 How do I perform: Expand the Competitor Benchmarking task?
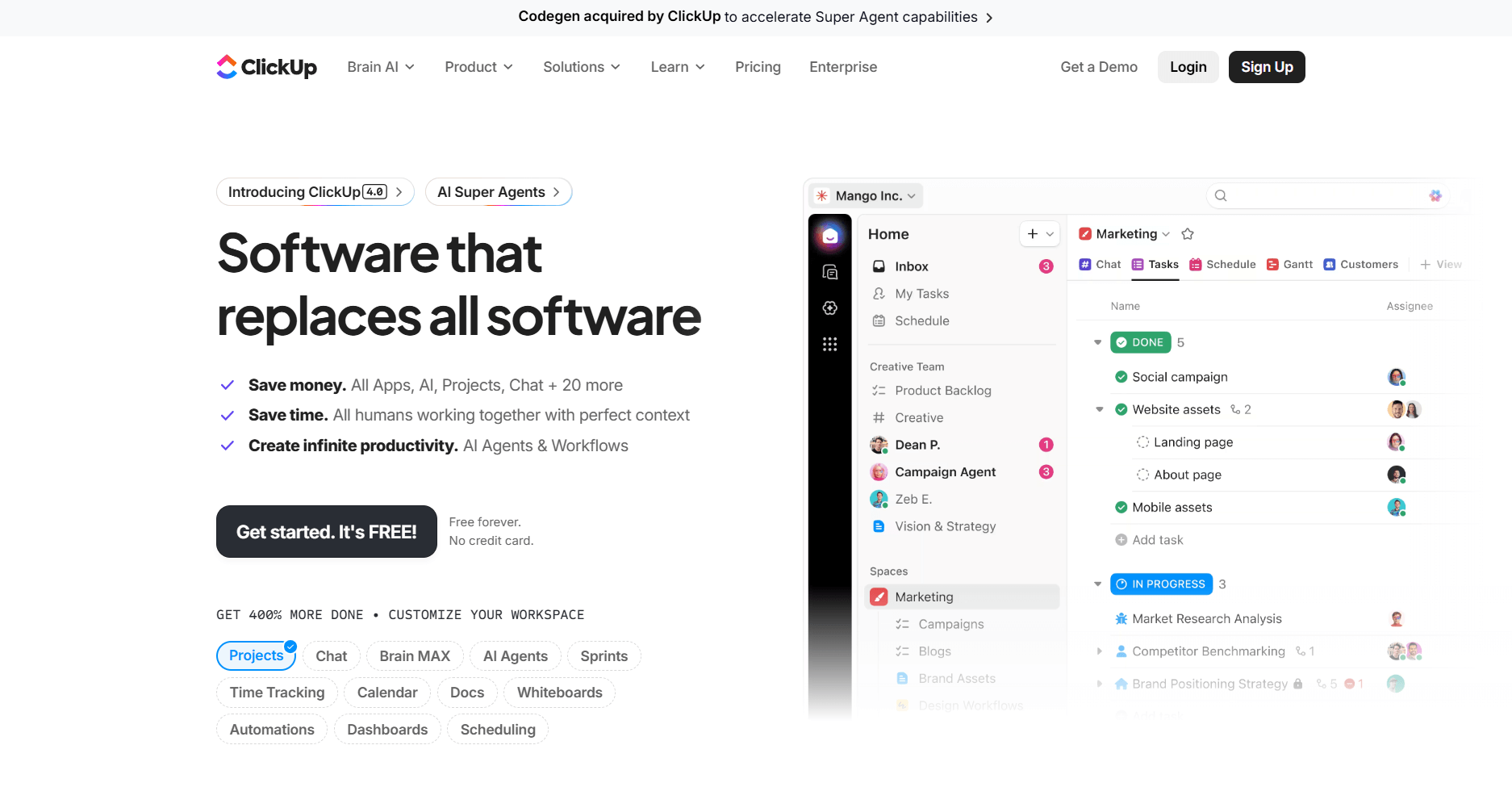[x=1099, y=651]
